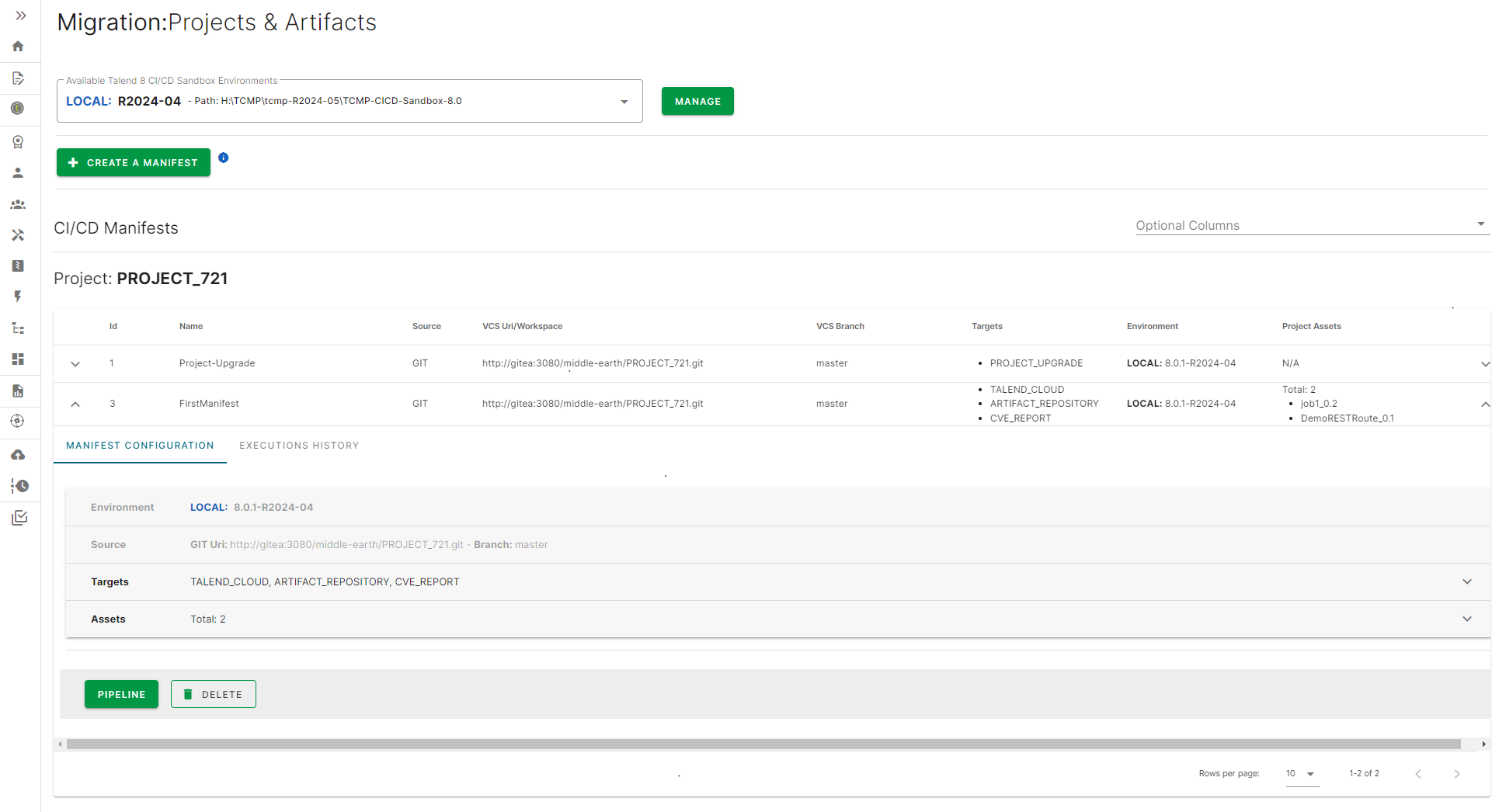The image size is (1499, 812).
Task: Open the Optional Columns dropdown
Action: coord(1481,224)
